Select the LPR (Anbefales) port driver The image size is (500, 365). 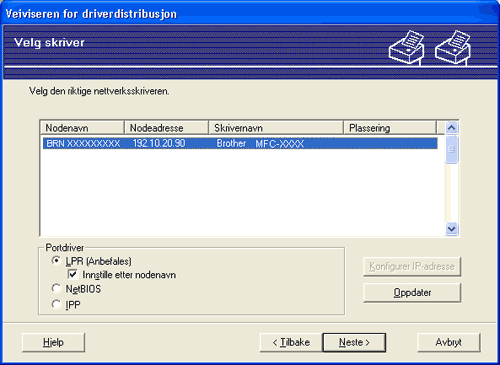tap(56, 261)
